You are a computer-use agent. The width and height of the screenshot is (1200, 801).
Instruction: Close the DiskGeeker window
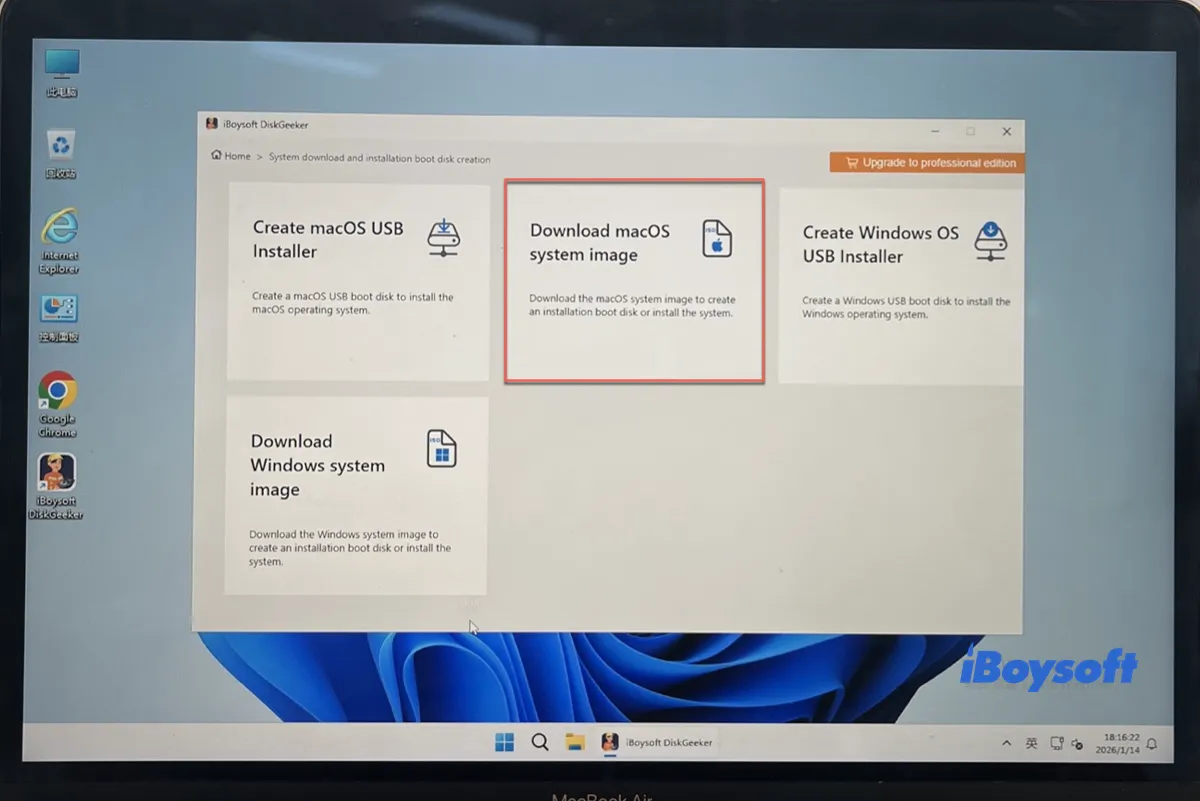(x=1007, y=131)
